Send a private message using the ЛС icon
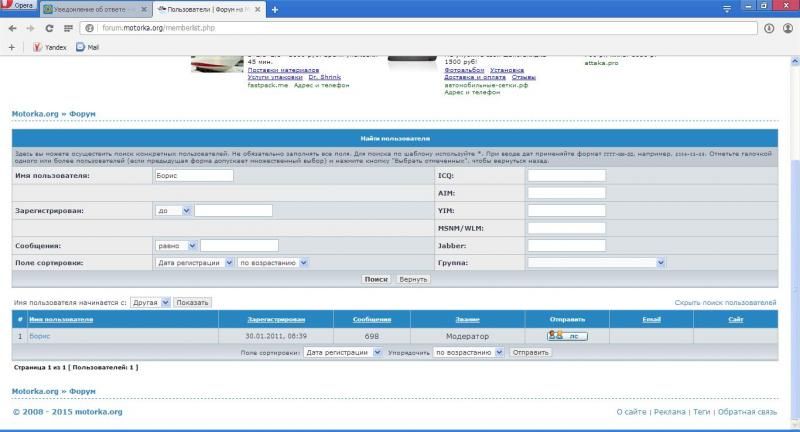Screen dimensions: 800x432 tap(567, 336)
